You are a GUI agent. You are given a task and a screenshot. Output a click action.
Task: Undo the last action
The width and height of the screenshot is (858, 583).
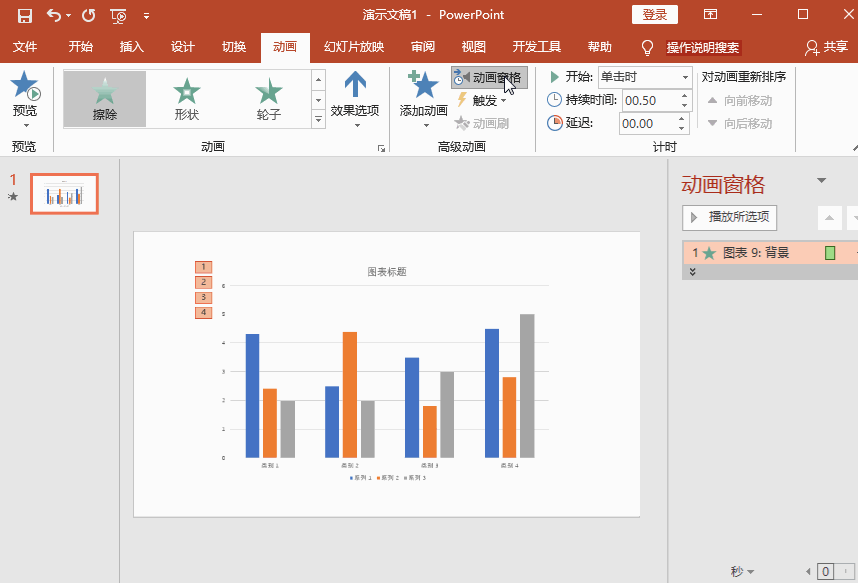(54, 15)
